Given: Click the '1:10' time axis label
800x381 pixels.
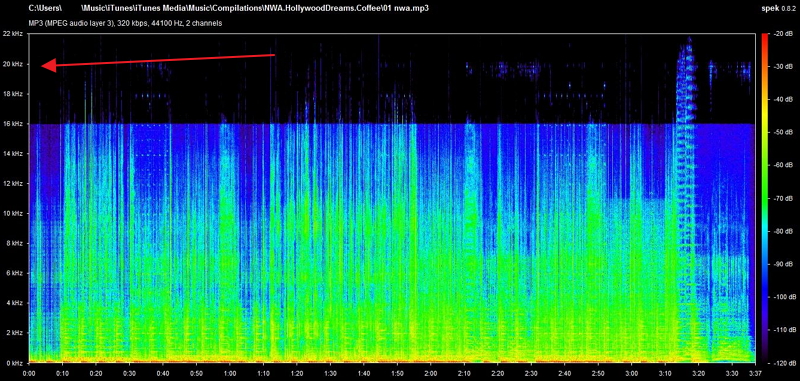Looking at the screenshot, I should pos(264,372).
